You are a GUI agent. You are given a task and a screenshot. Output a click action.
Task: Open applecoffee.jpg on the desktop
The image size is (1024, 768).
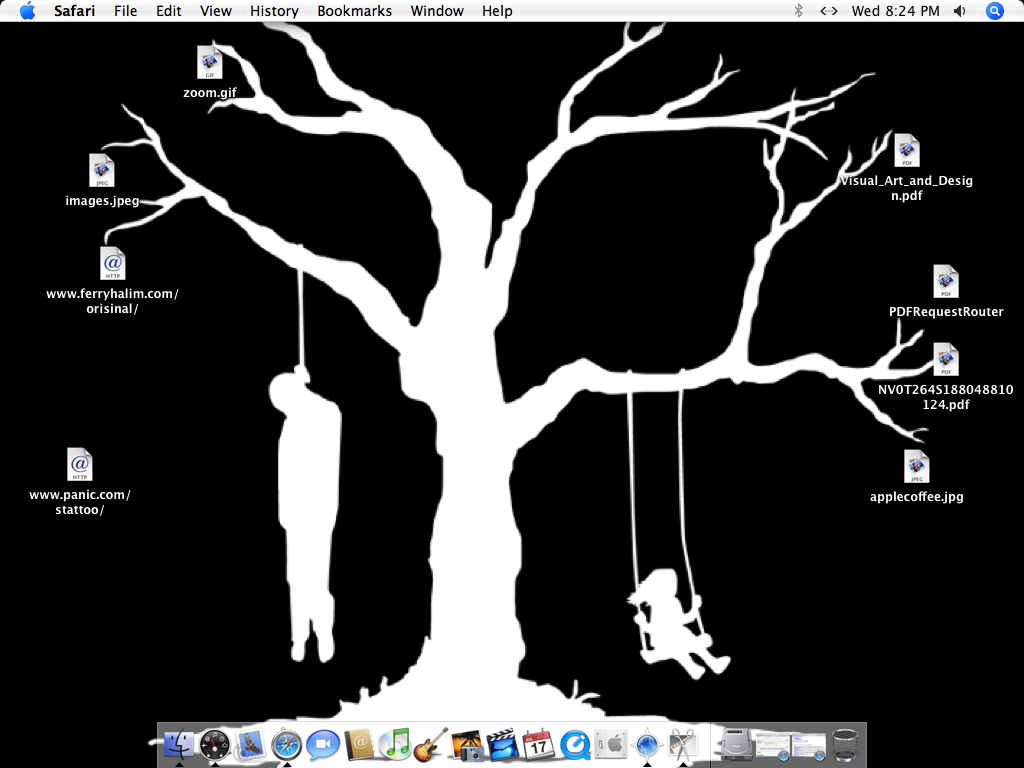[916, 466]
